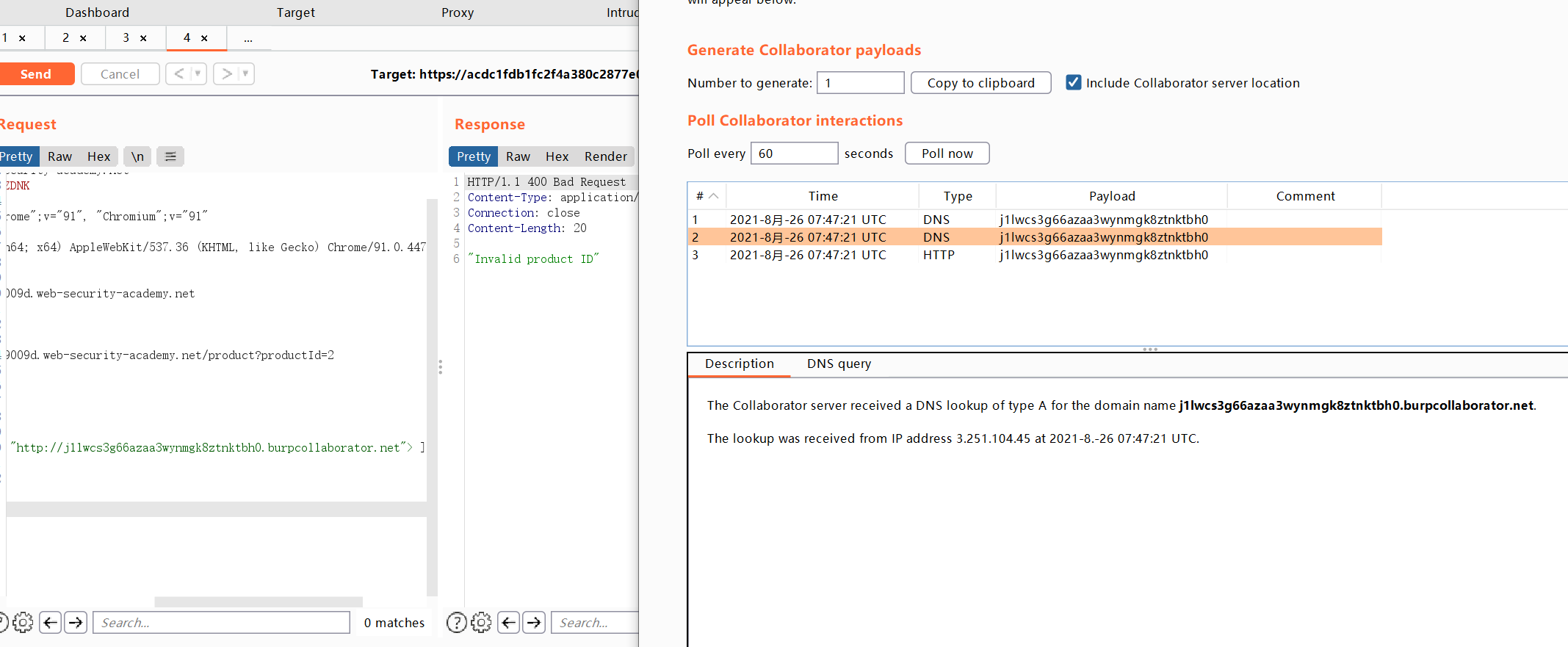Click Content-Length: 20 response header
Screen dimensions: 1568x647
pos(527,228)
